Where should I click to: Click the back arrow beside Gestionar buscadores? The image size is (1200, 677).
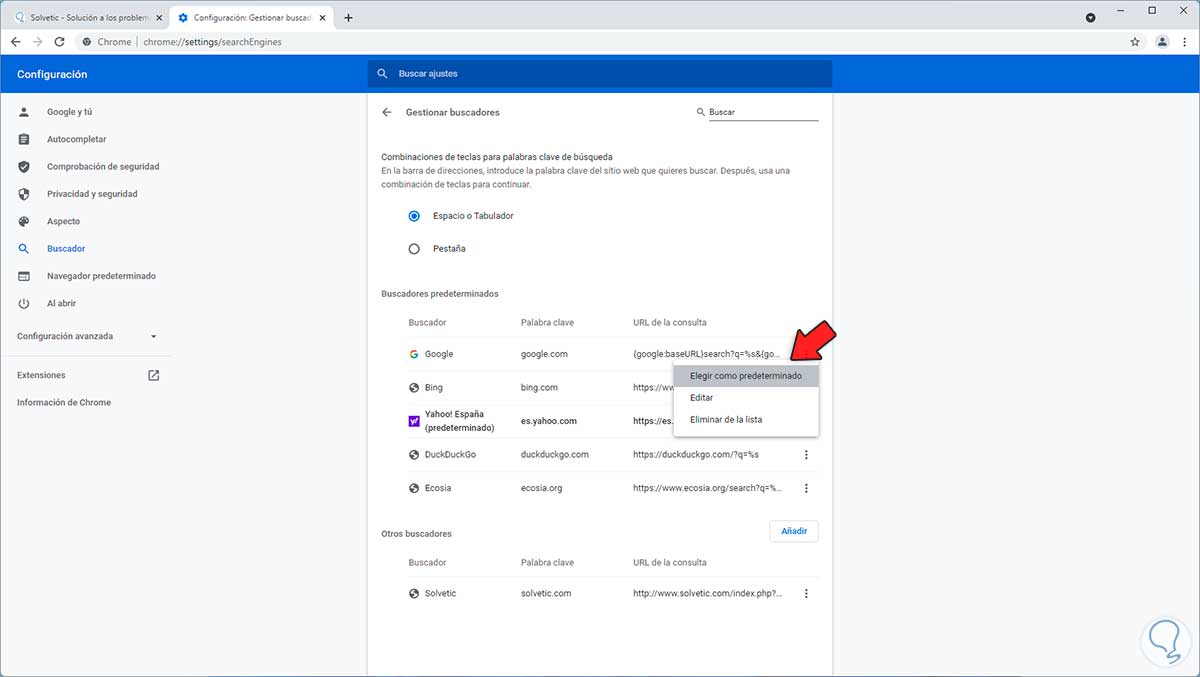click(387, 112)
